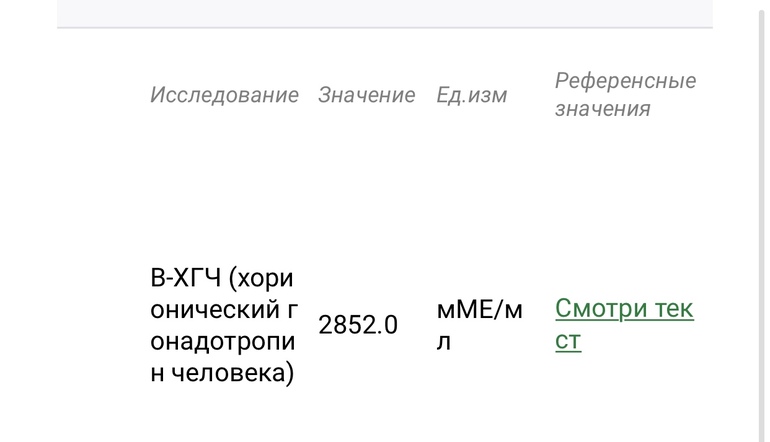Click the "Значение" column header
This screenshot has height=442, width=770.
366,95
